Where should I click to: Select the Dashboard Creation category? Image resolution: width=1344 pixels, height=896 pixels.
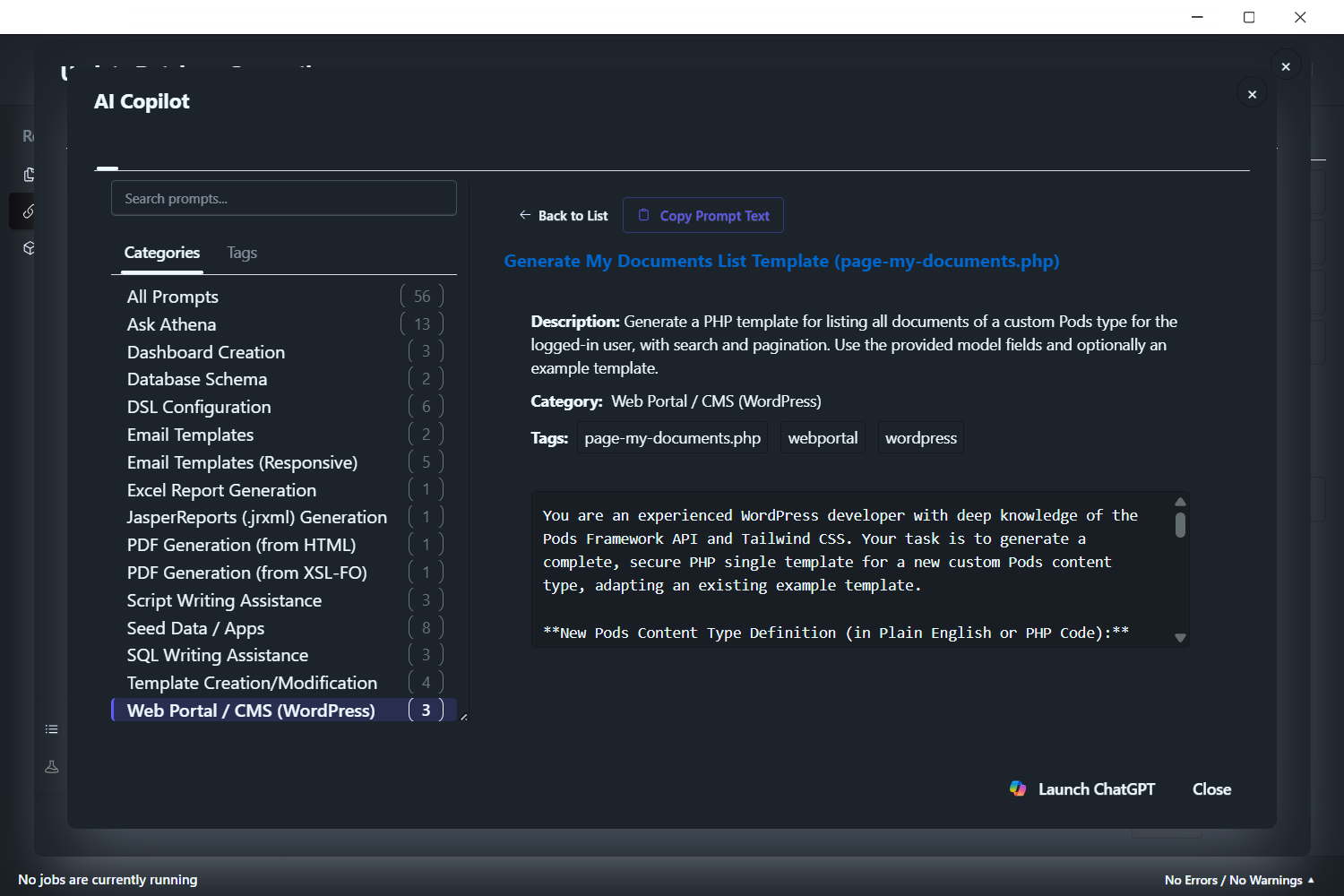click(x=284, y=352)
